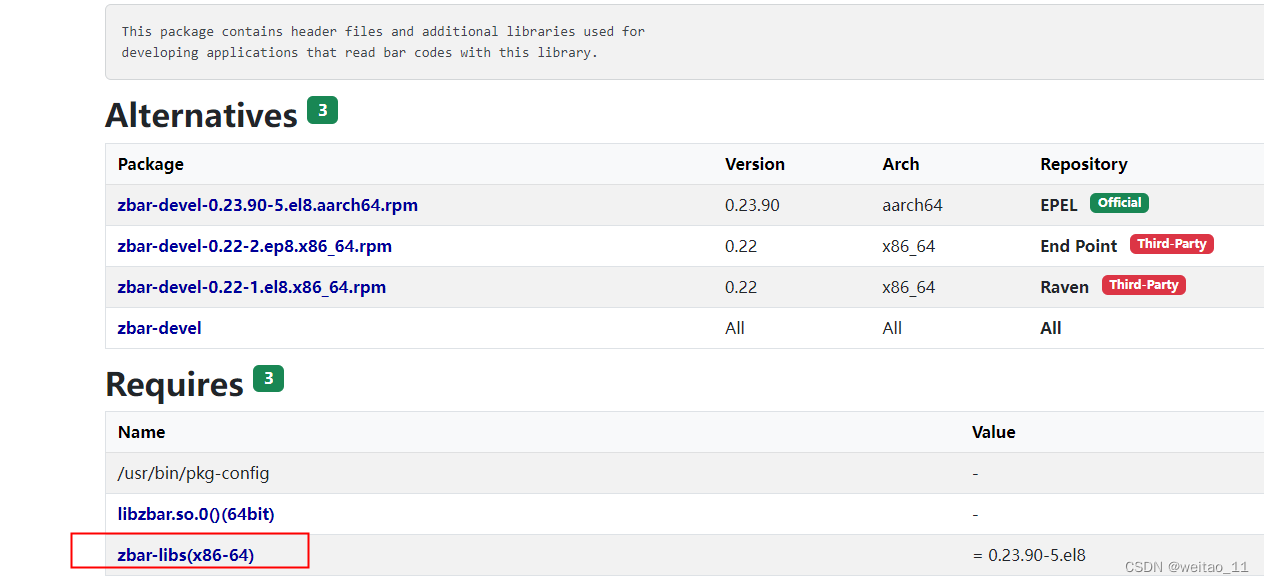
Task: Click the Repository column header
Action: coord(1082,164)
